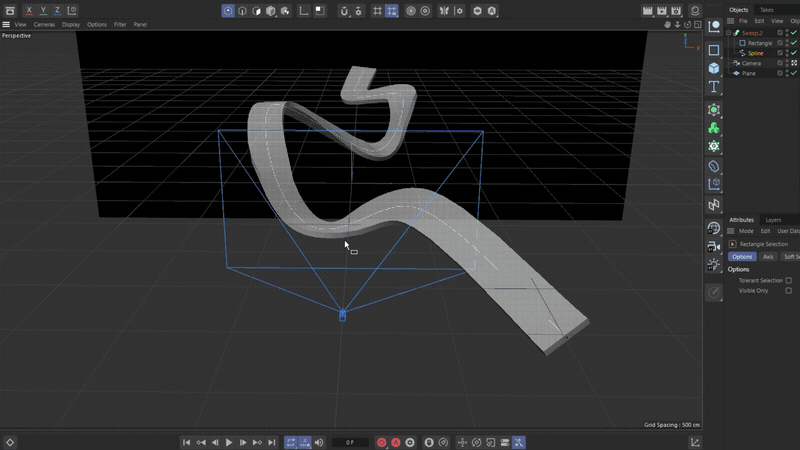Add a Rectangle spline primitive icon
This screenshot has height=450, width=800.
[714, 50]
